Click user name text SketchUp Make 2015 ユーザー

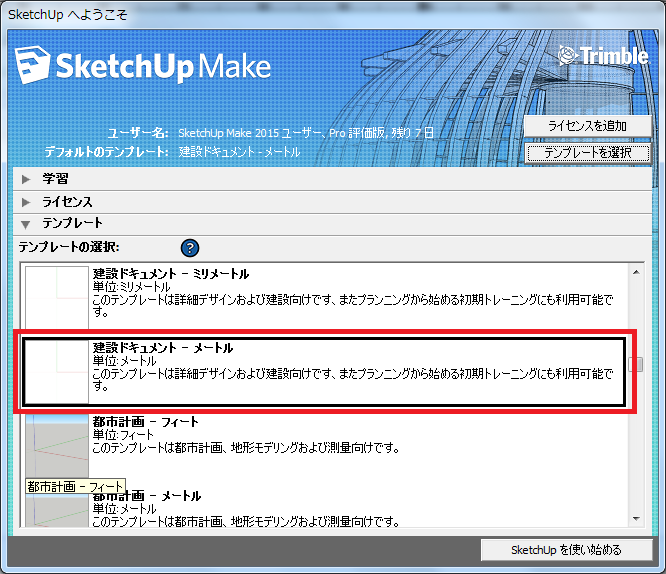[251, 133]
